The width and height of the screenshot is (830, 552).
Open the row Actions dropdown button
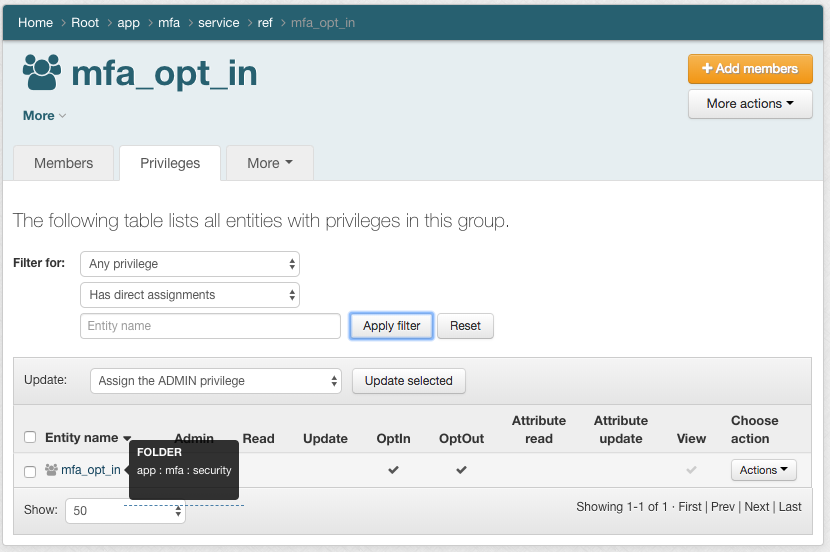click(764, 470)
